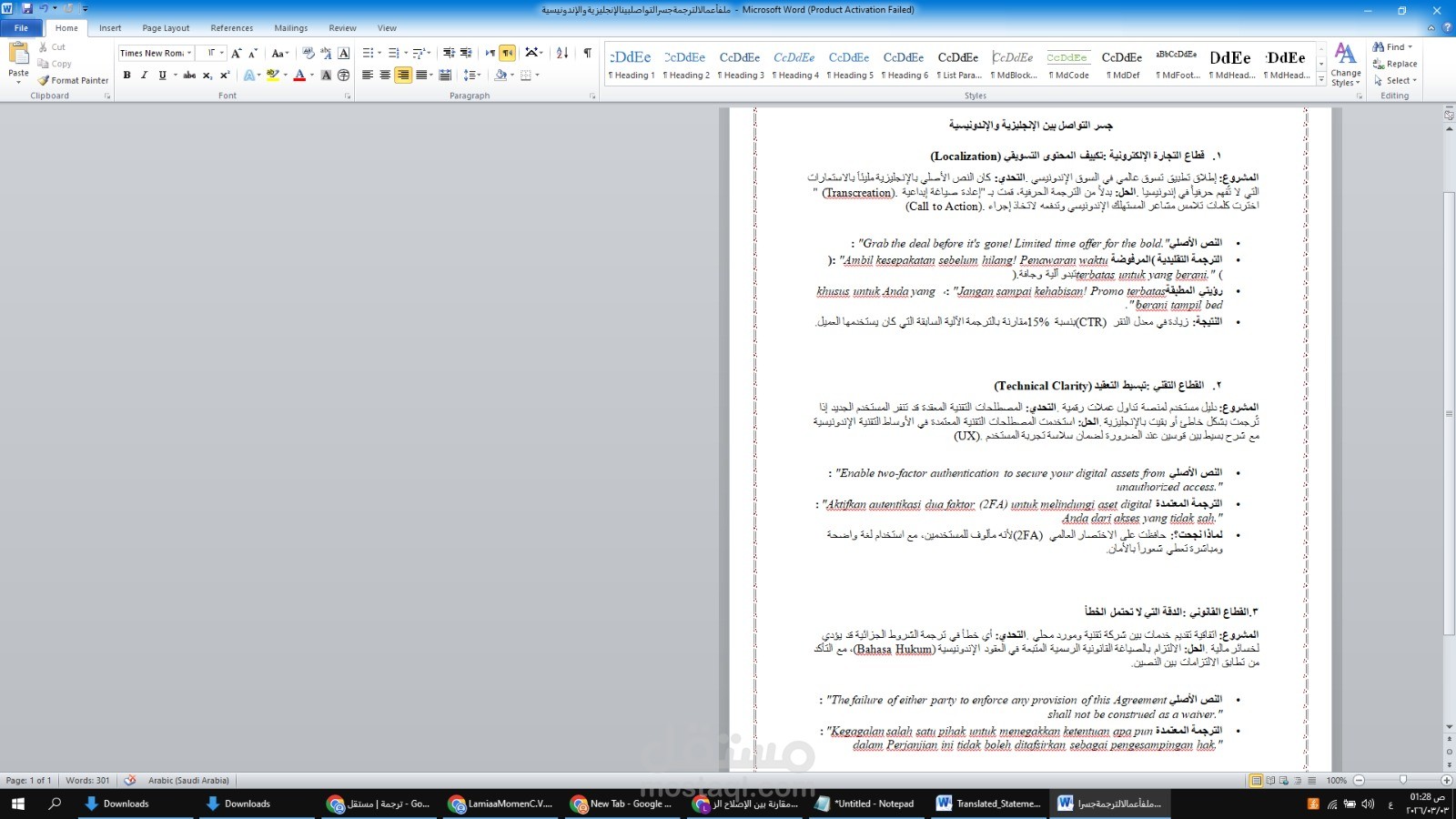Open bullet list style dropdown arrow
The height and width of the screenshot is (819, 1456).
[x=379, y=53]
